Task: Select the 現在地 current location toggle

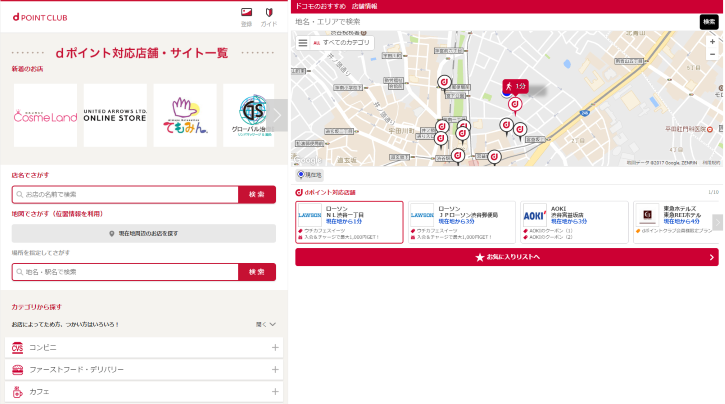Action: coord(309,175)
